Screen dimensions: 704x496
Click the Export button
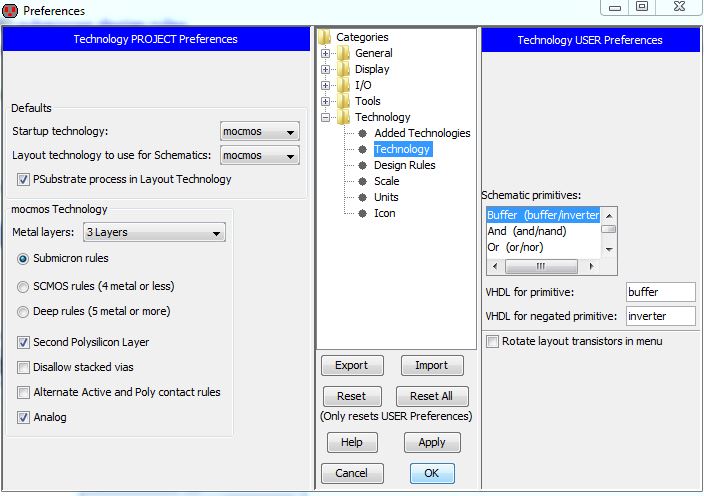[352, 365]
